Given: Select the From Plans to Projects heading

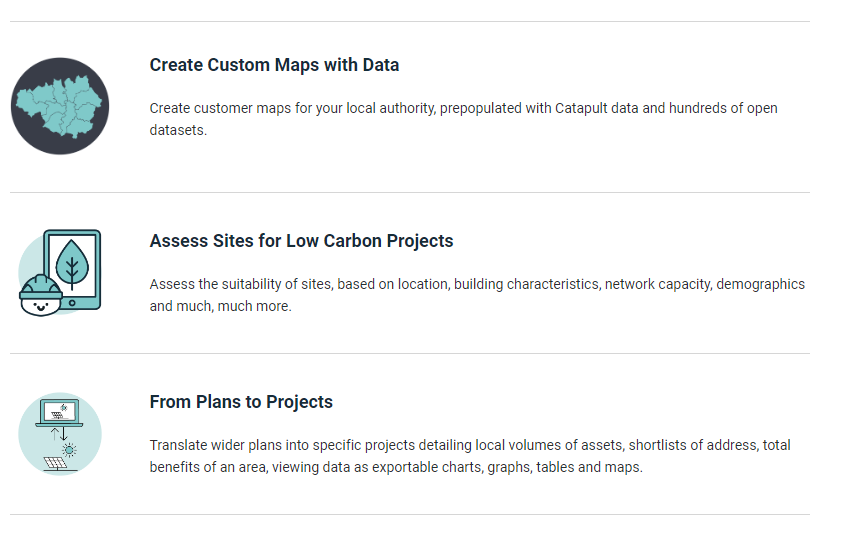Looking at the screenshot, I should (241, 402).
